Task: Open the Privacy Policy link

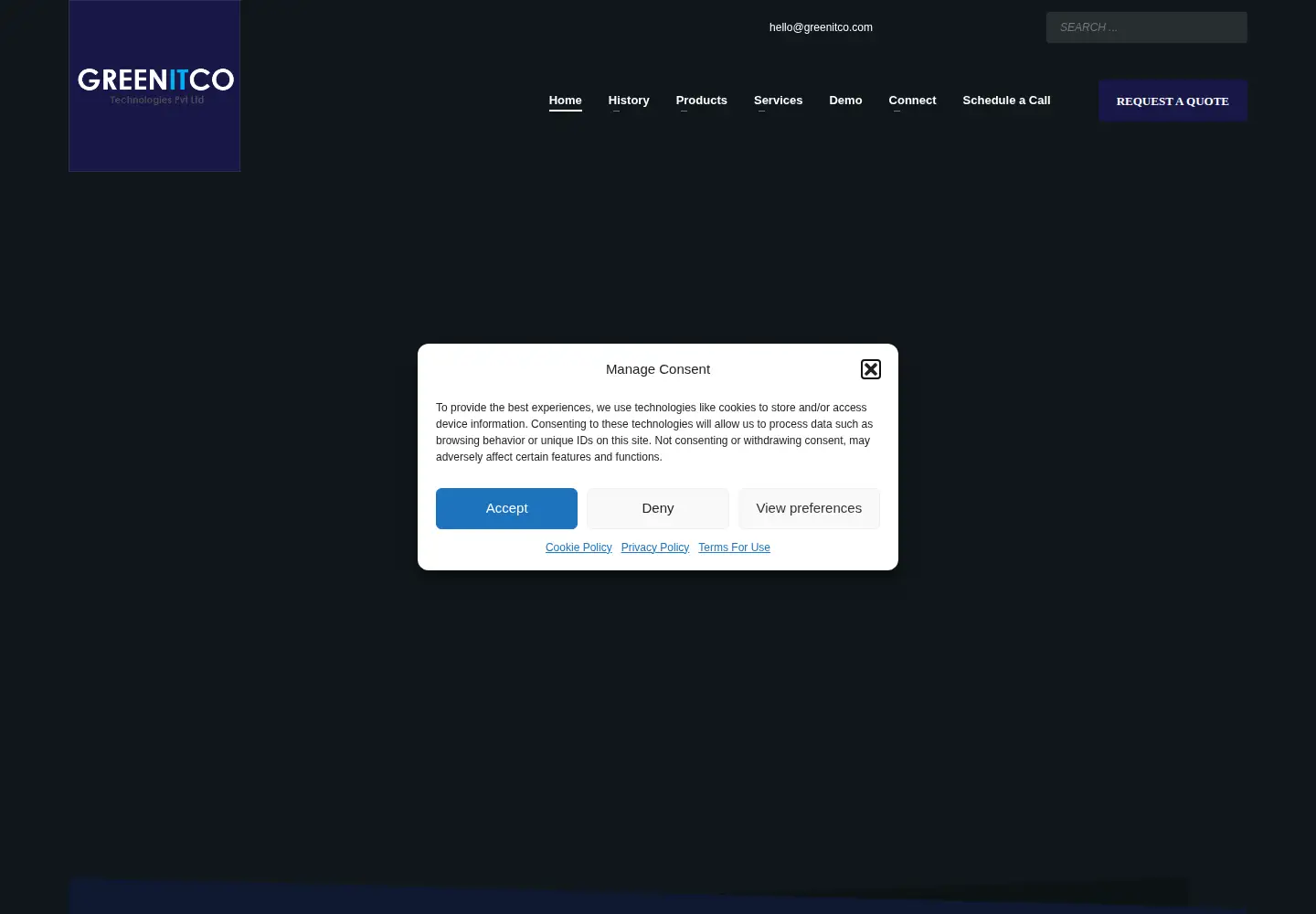Action: pyautogui.click(x=655, y=547)
